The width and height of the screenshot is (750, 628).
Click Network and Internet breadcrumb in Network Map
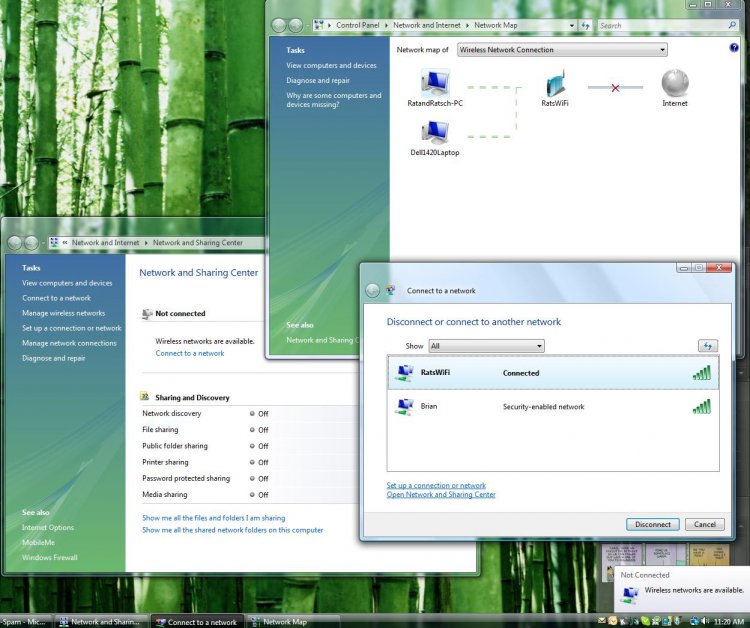[427, 25]
